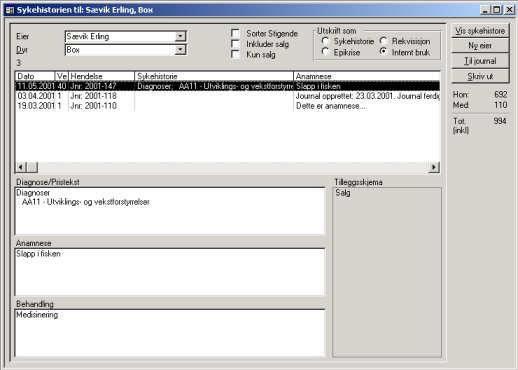This screenshot has width=518, height=370.
Task: Click the Sykehistorie column header
Action: (214, 76)
